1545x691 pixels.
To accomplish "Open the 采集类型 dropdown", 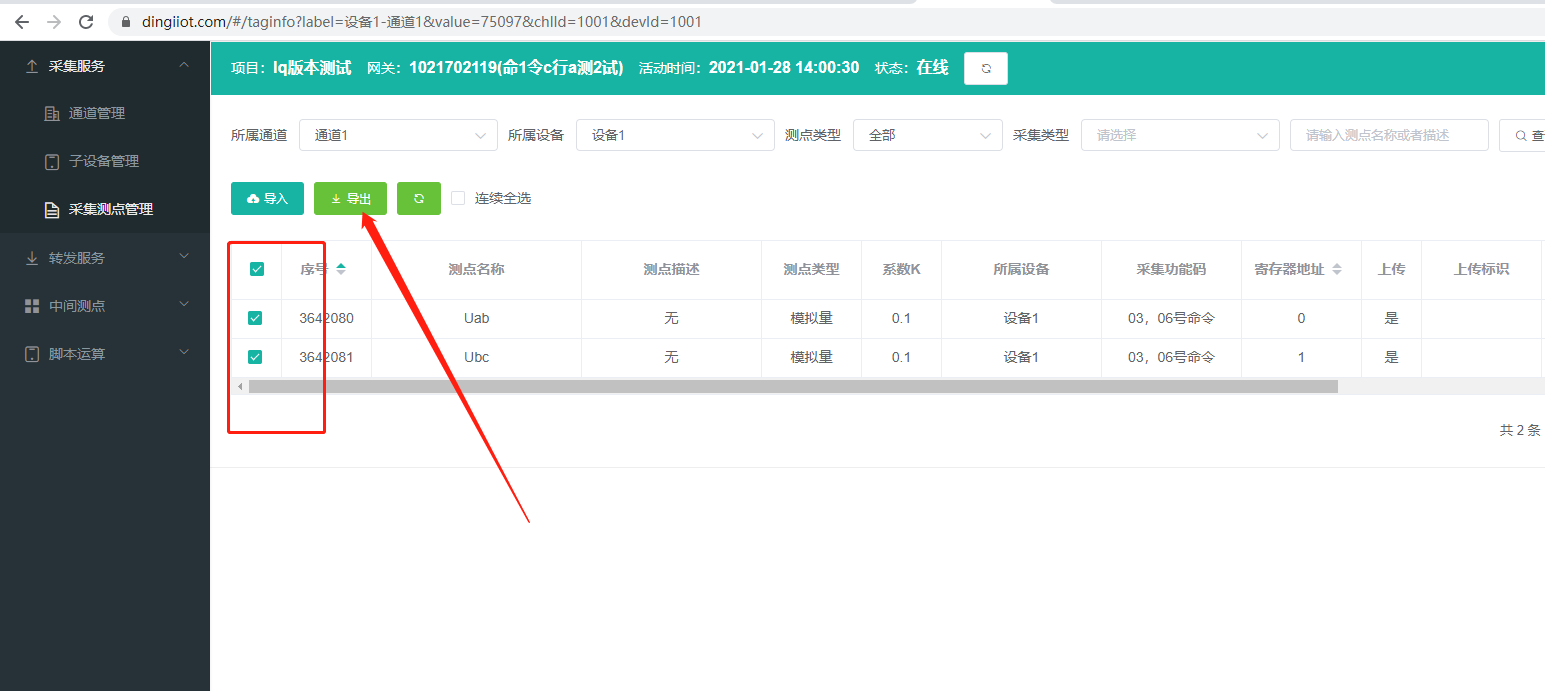I will [1180, 135].
